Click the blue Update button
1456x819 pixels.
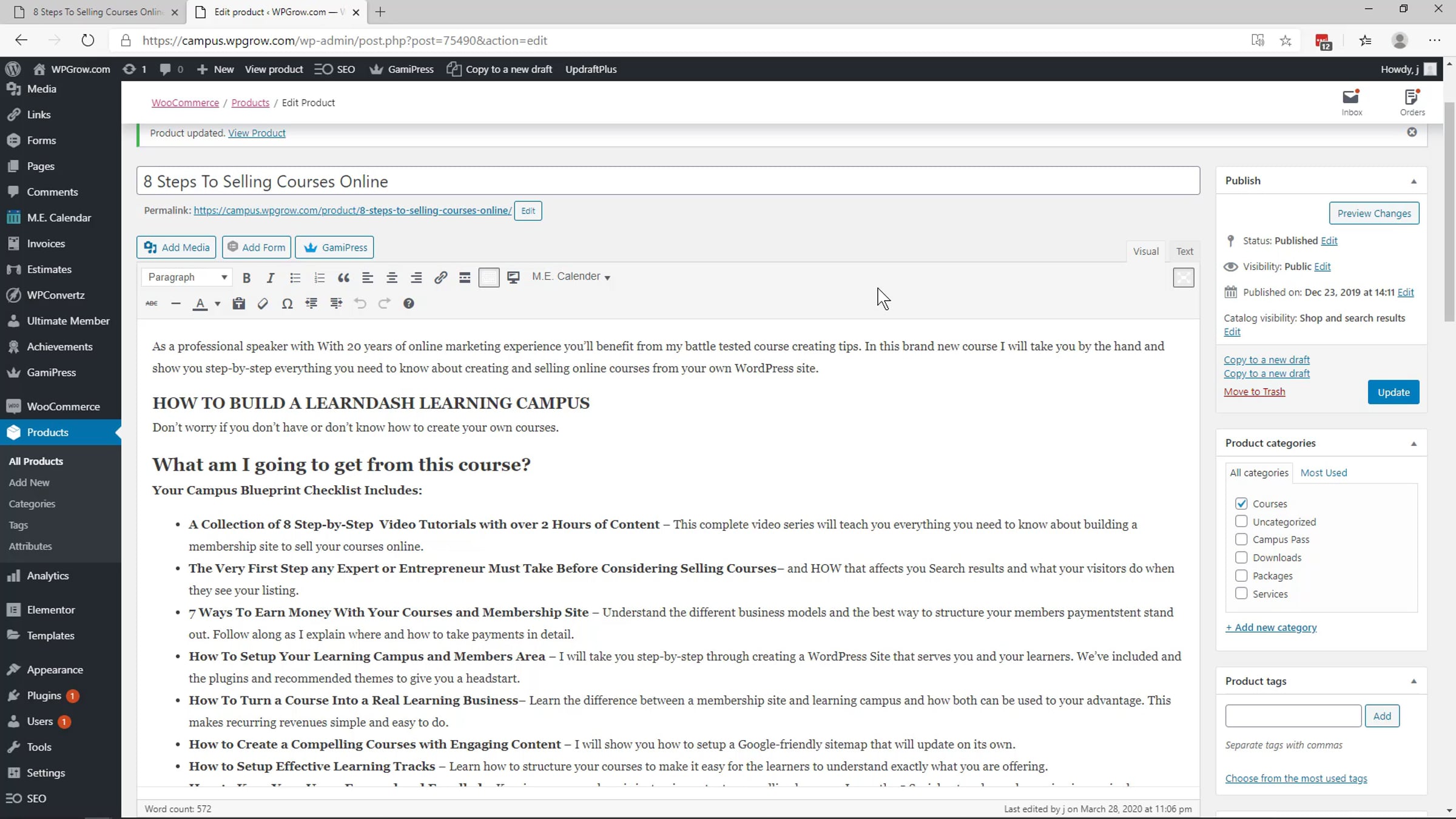1393,393
